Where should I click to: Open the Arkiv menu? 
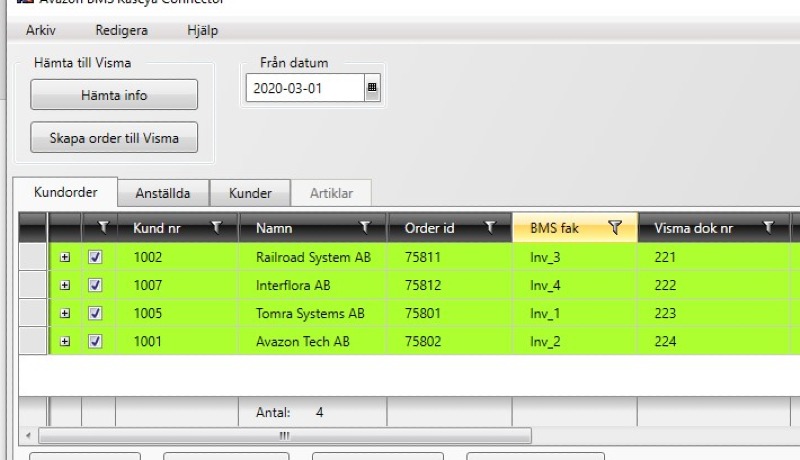pyautogui.click(x=41, y=31)
